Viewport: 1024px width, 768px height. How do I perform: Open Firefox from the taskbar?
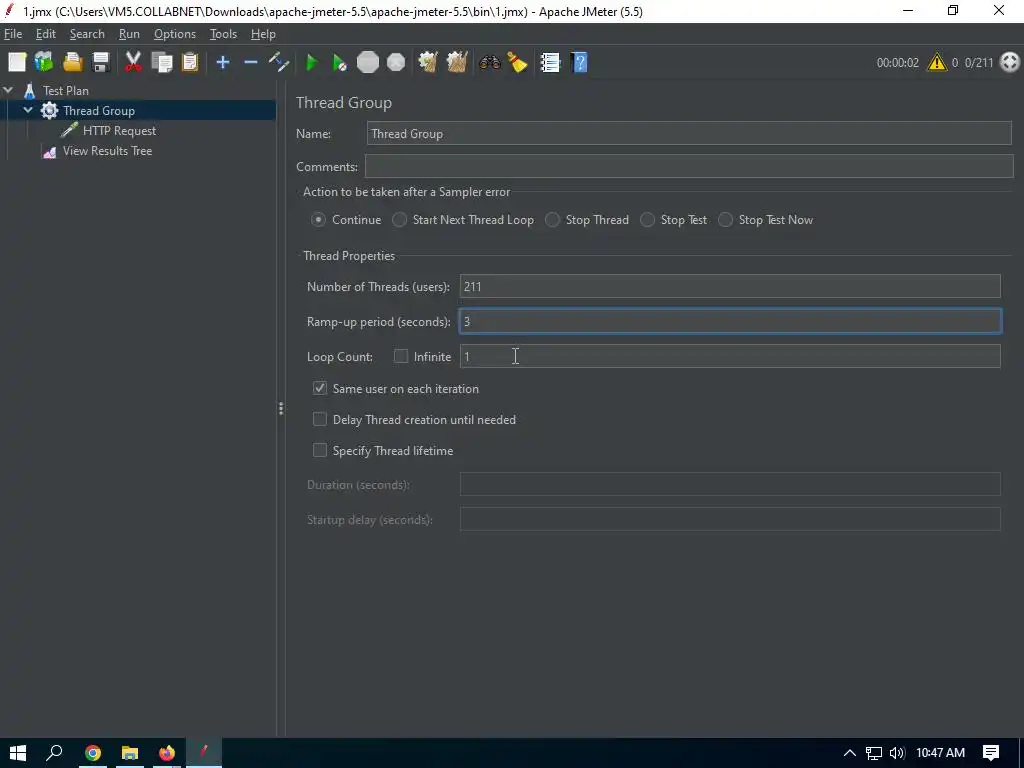(x=167, y=753)
